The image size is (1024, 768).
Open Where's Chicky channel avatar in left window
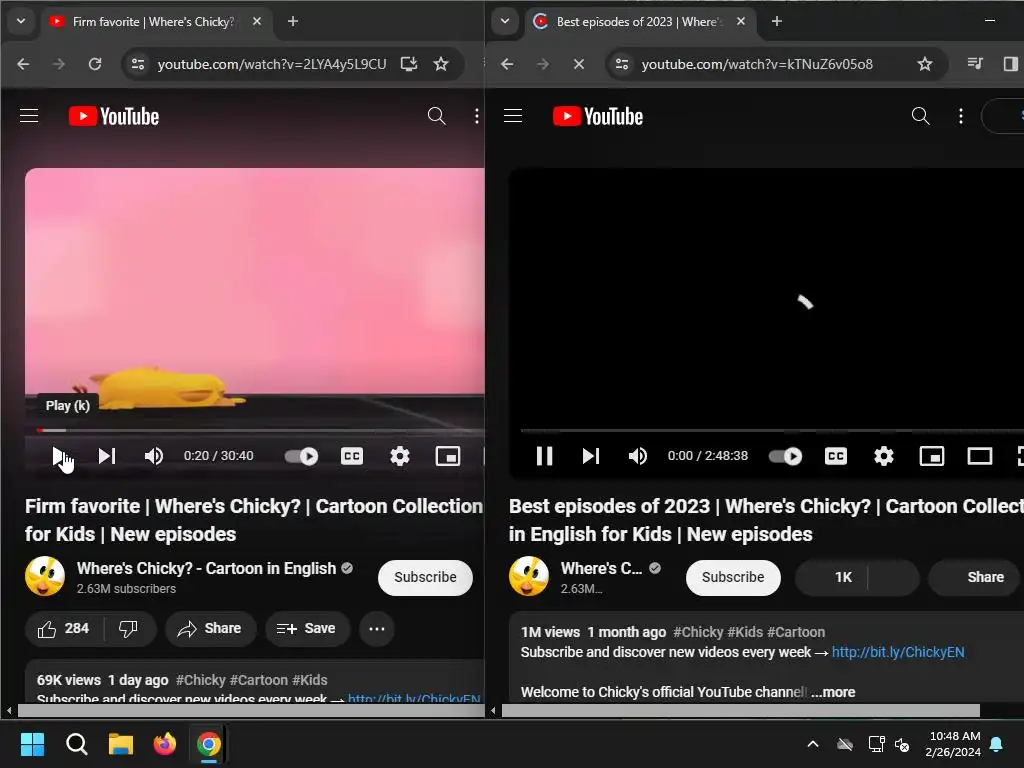(x=45, y=577)
